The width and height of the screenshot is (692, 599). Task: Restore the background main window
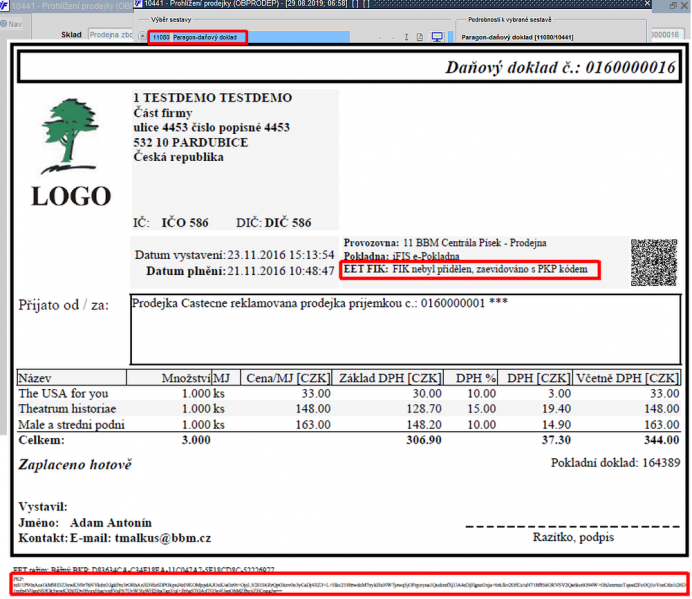[x=673, y=6]
